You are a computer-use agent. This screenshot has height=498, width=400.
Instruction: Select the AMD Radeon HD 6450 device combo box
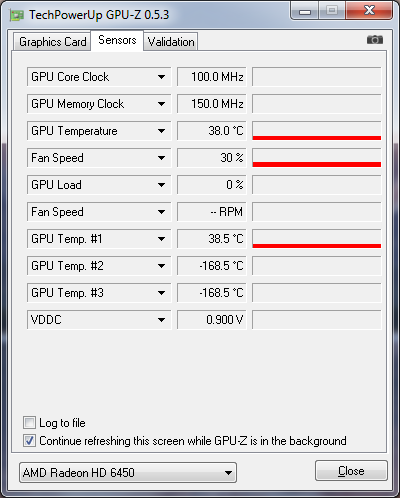[x=128, y=472]
